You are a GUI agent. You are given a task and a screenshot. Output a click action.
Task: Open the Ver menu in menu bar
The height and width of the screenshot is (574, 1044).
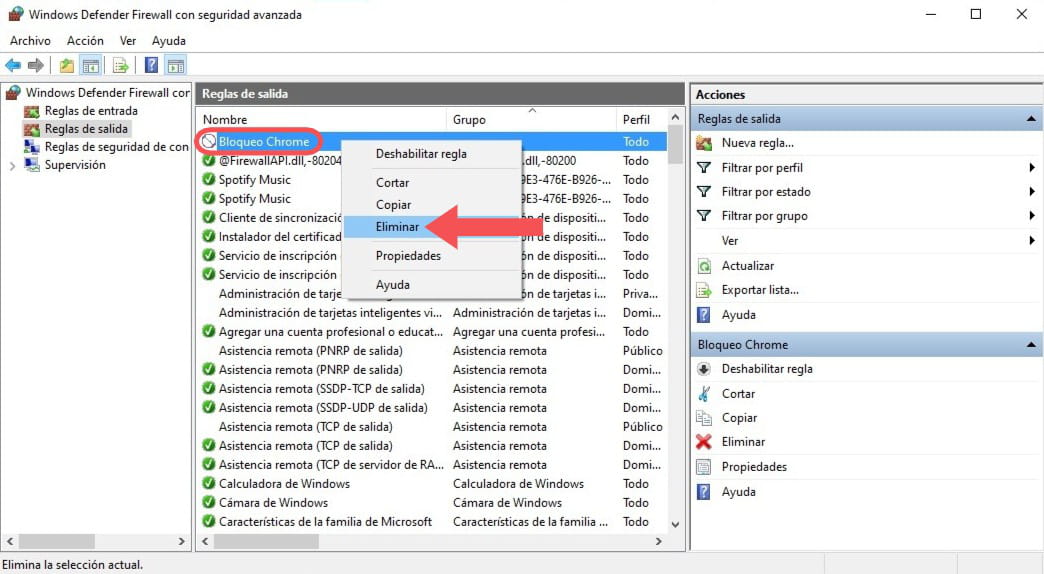tap(128, 41)
